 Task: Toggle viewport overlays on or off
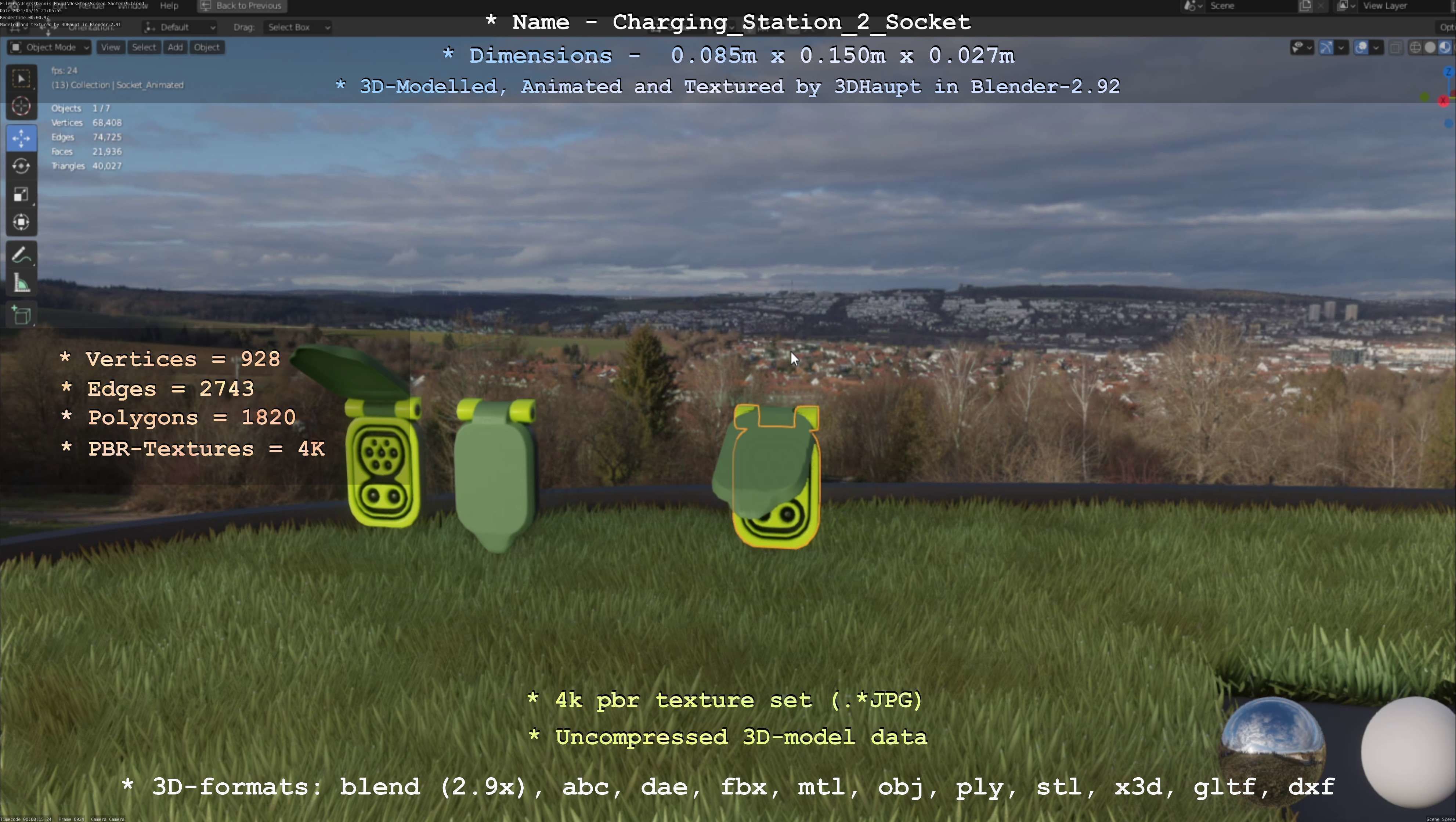(x=1362, y=47)
